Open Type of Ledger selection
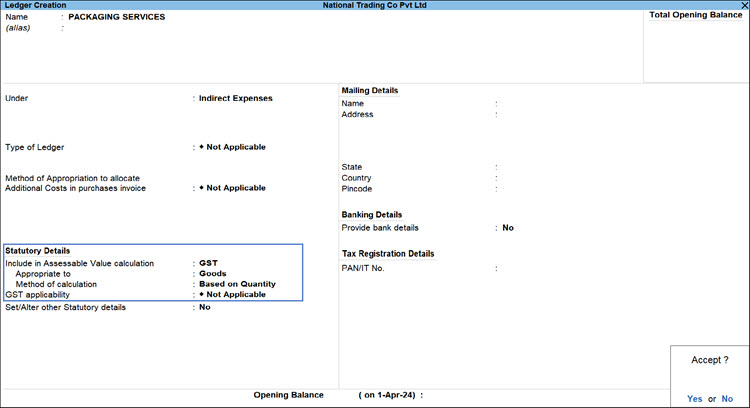Image resolution: width=750 pixels, height=408 pixels. pyautogui.click(x=232, y=147)
